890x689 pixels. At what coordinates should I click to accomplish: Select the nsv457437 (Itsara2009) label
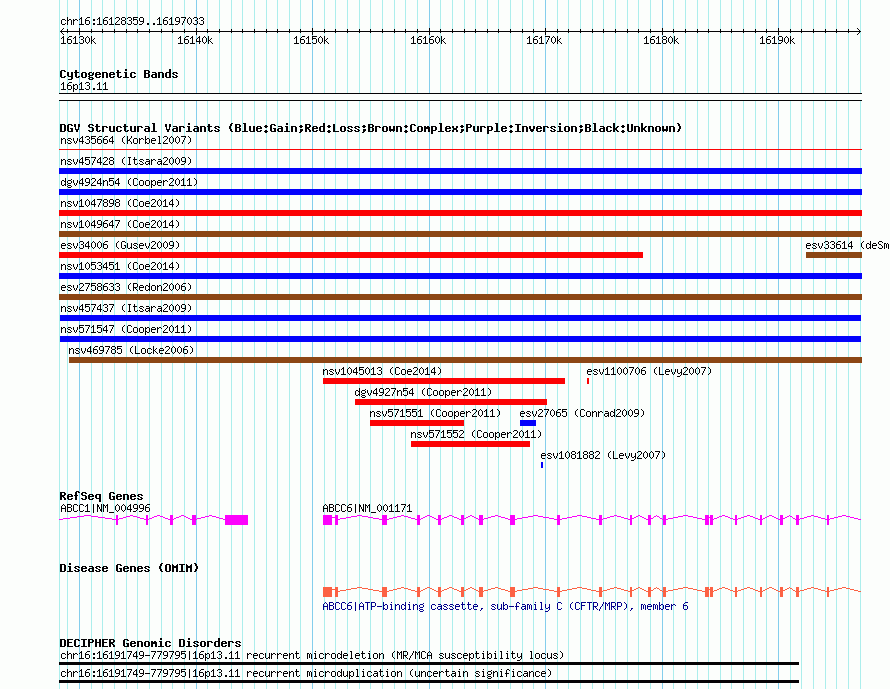click(x=126, y=308)
